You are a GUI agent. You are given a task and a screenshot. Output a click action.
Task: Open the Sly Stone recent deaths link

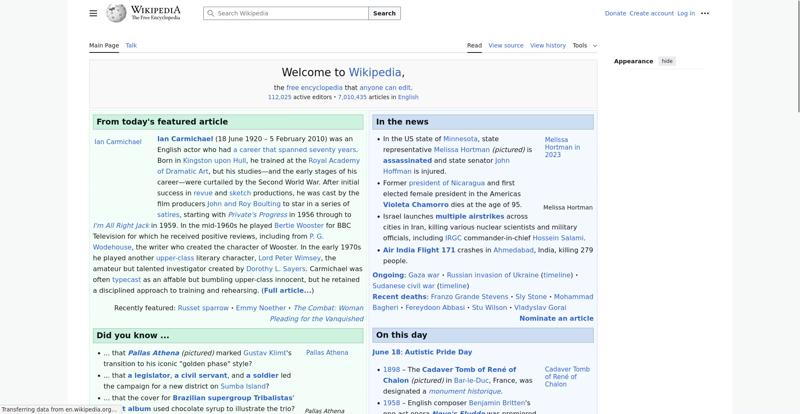[x=531, y=297]
